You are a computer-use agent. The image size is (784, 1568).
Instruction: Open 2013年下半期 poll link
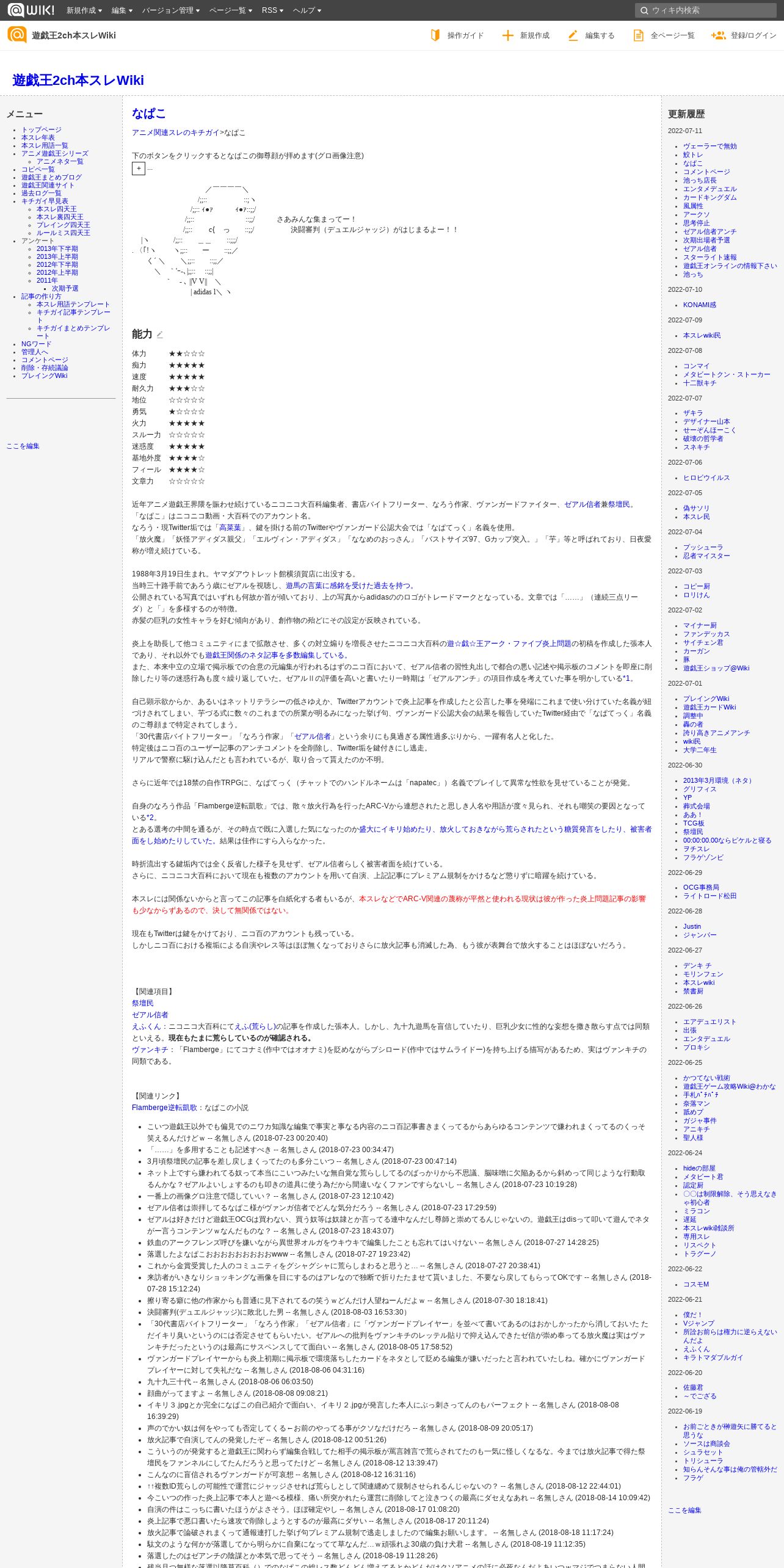tap(57, 249)
